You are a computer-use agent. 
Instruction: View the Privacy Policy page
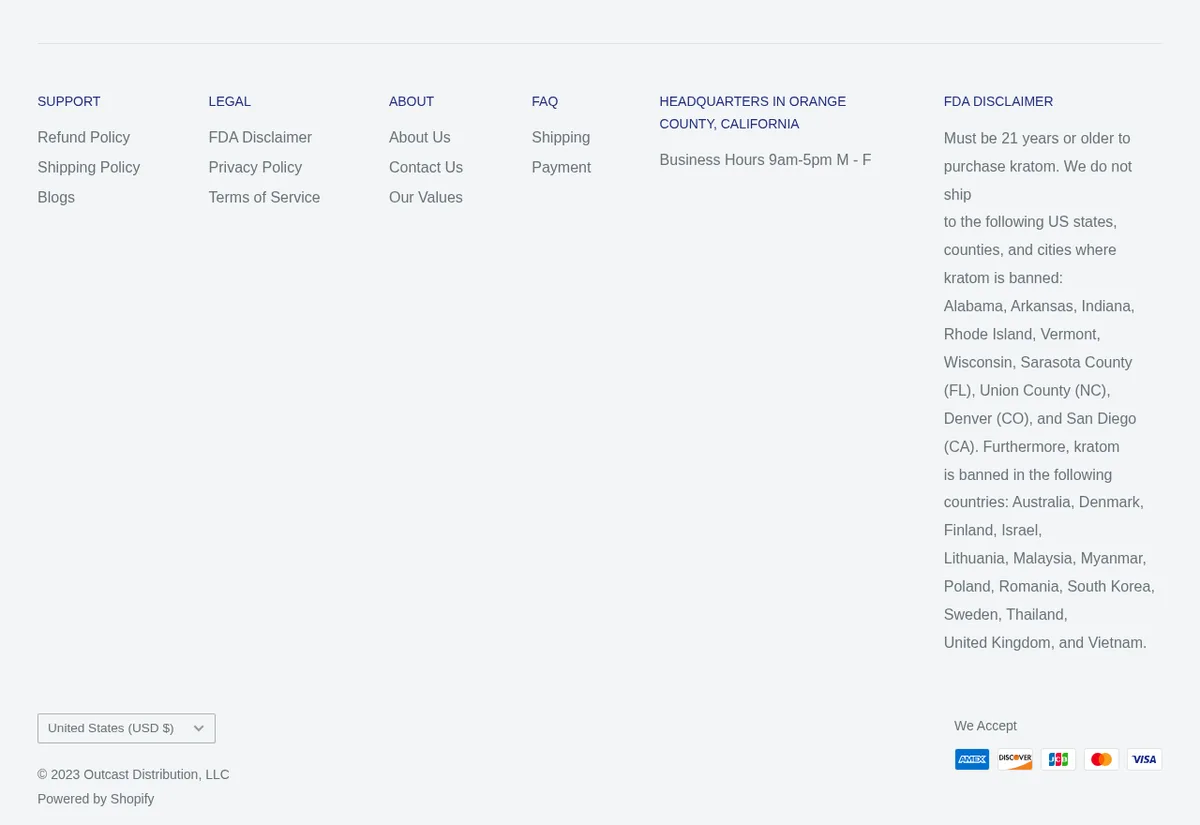coord(255,167)
